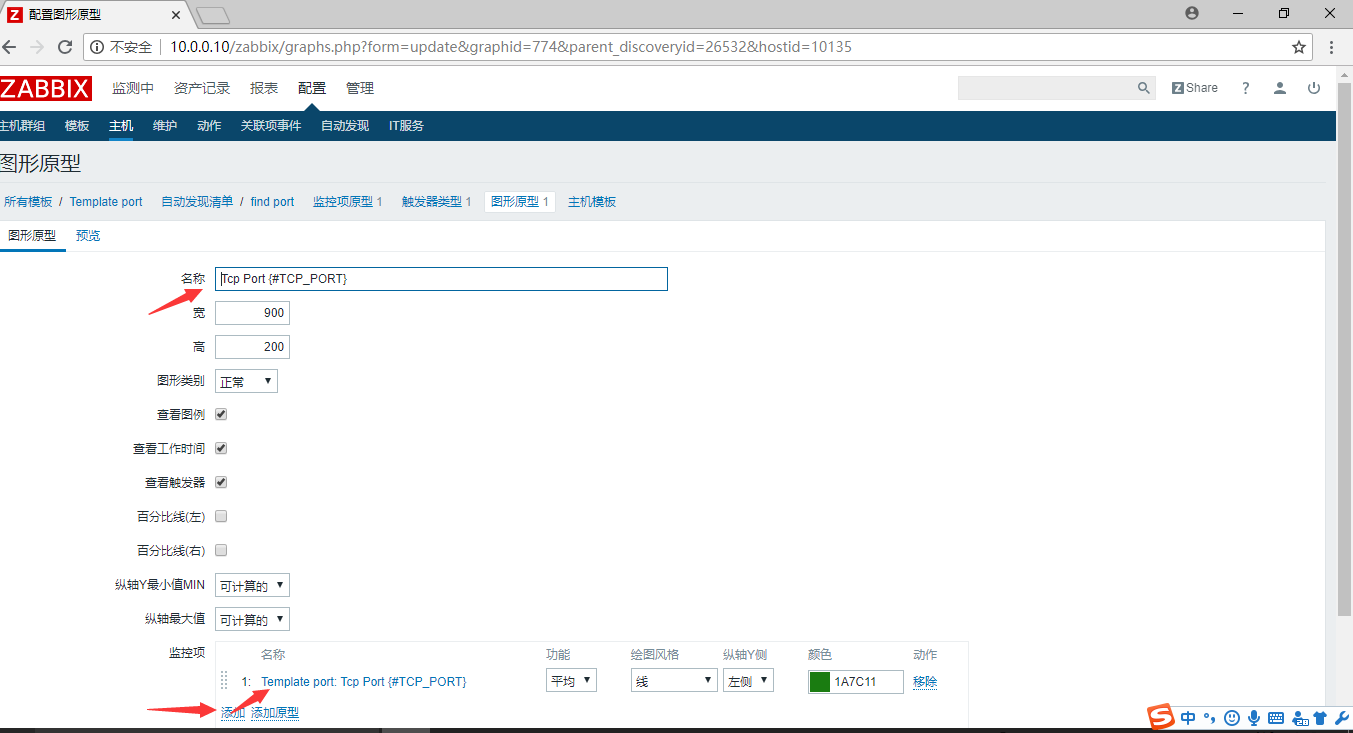Open 监测中 main menu
Screen dimensions: 1353x733
tap(133, 88)
